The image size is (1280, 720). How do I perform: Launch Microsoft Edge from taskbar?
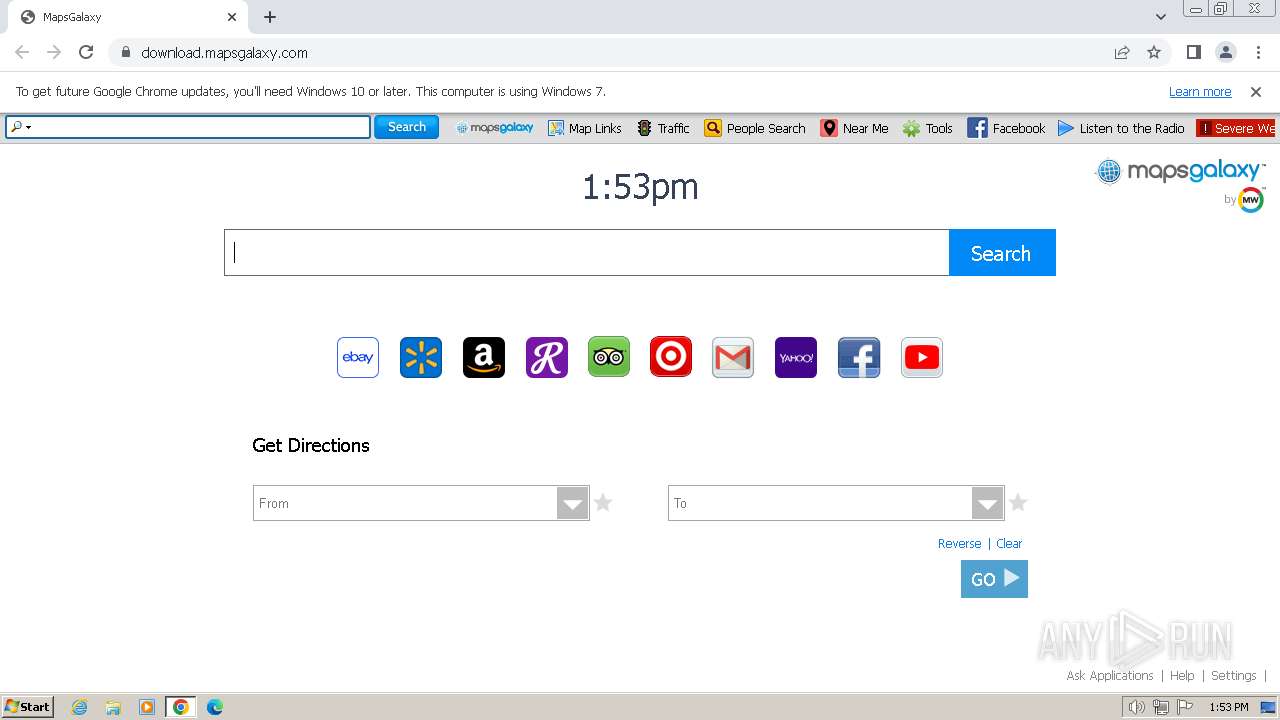[x=215, y=707]
